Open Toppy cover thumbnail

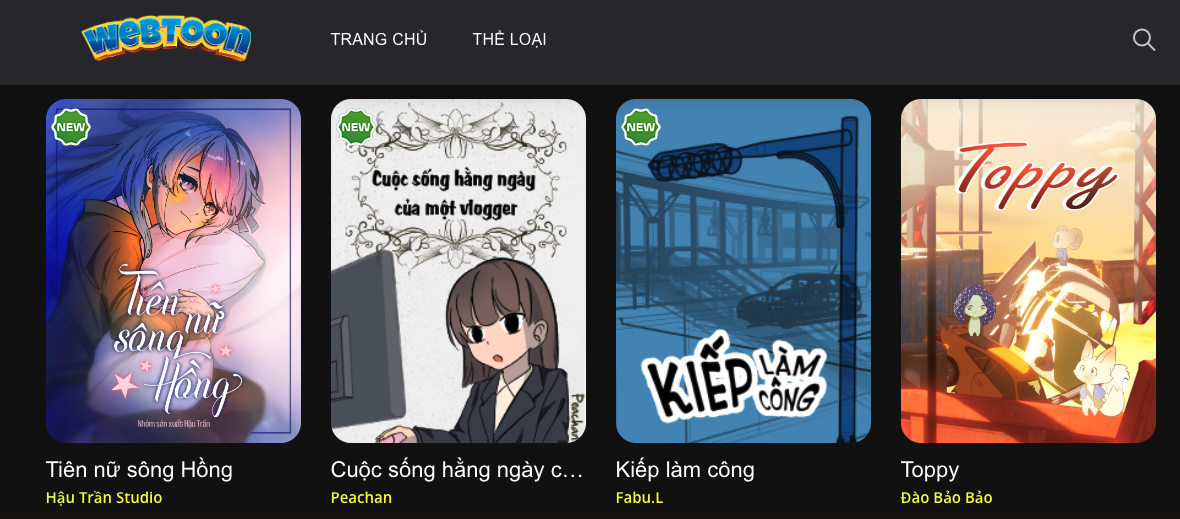coord(1028,271)
